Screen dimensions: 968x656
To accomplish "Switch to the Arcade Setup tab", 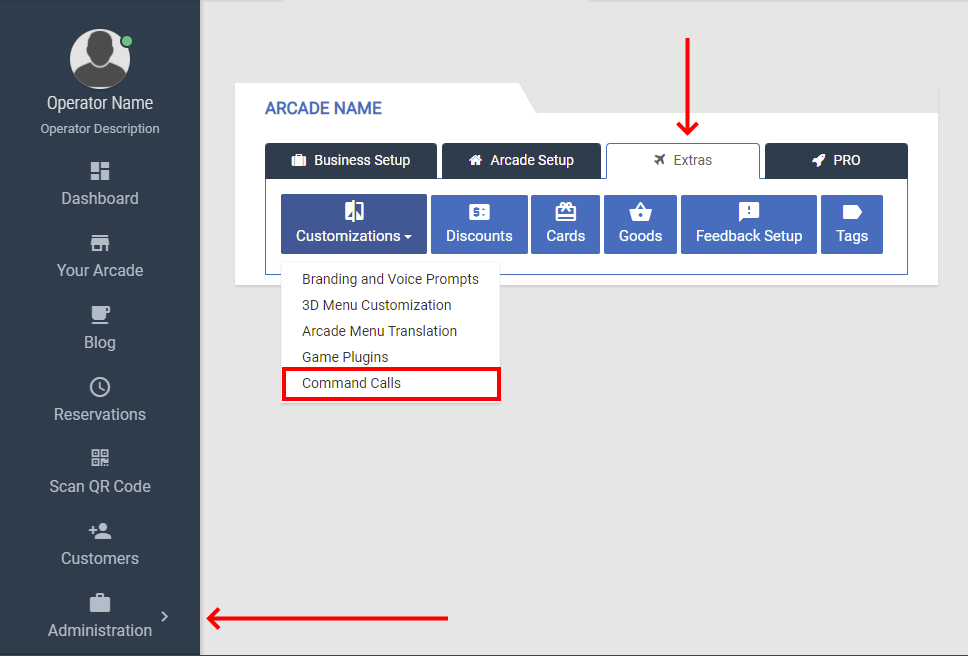I will [x=521, y=160].
